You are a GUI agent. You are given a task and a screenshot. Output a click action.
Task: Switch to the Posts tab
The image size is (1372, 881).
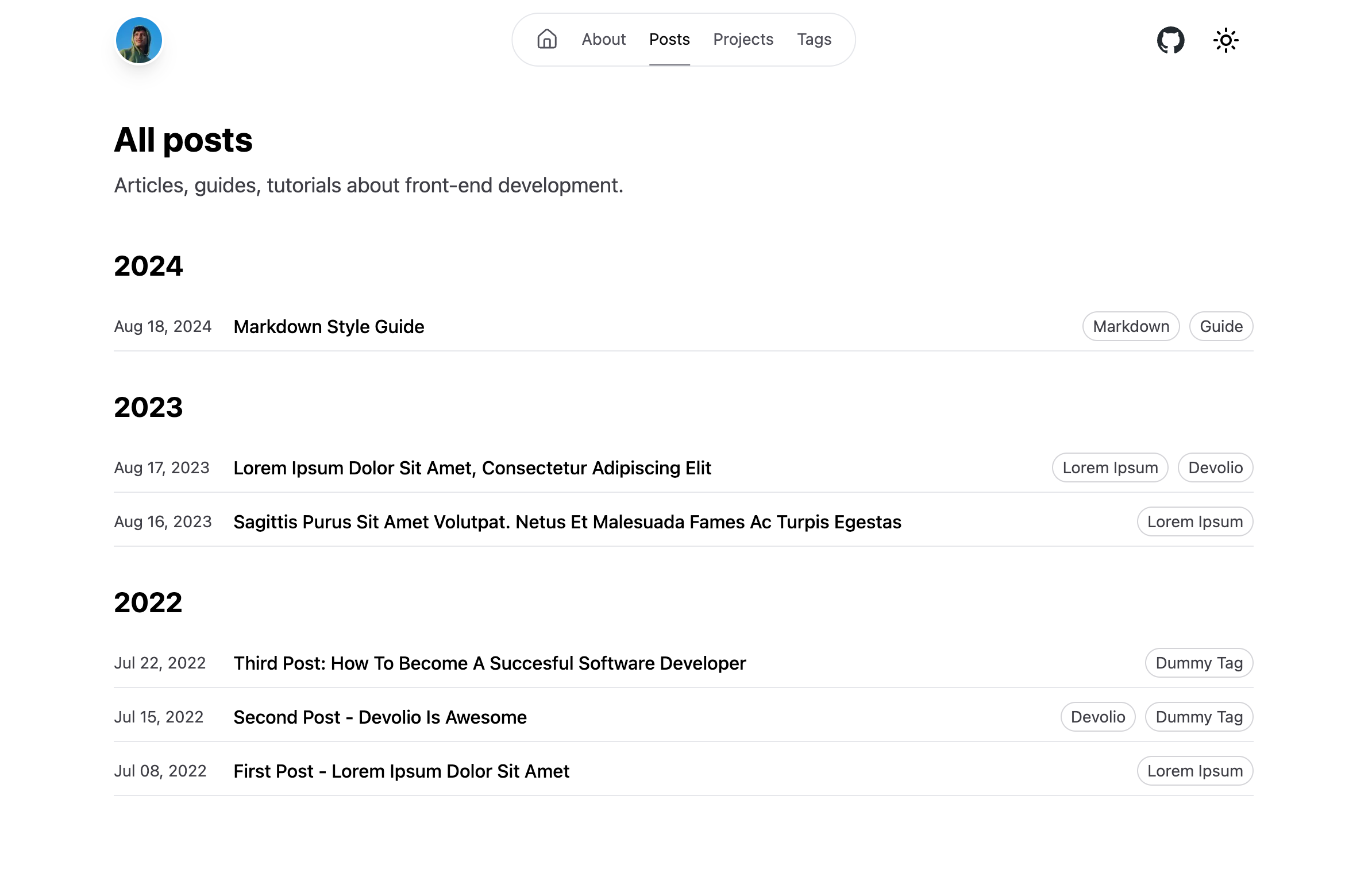click(669, 39)
